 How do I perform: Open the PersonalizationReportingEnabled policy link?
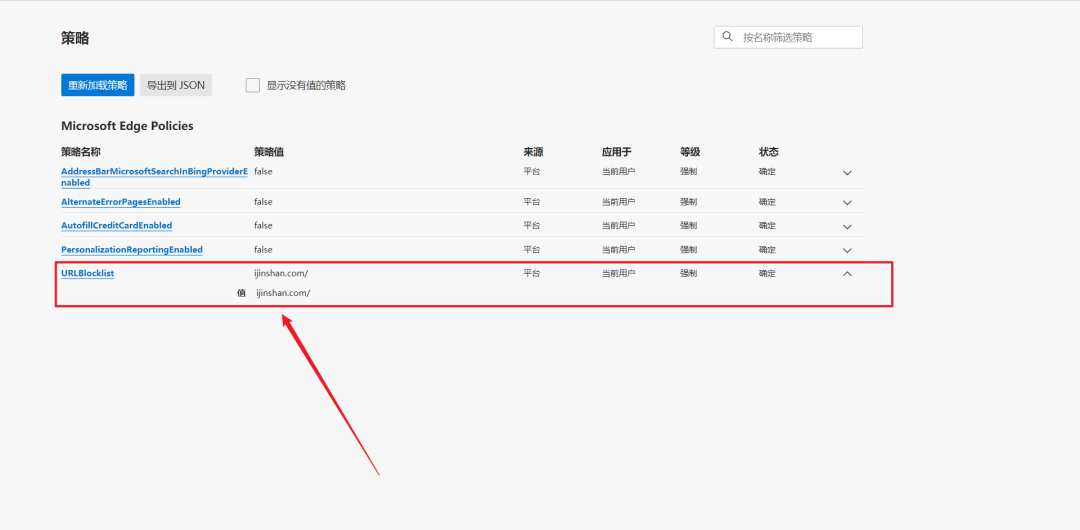pos(131,250)
